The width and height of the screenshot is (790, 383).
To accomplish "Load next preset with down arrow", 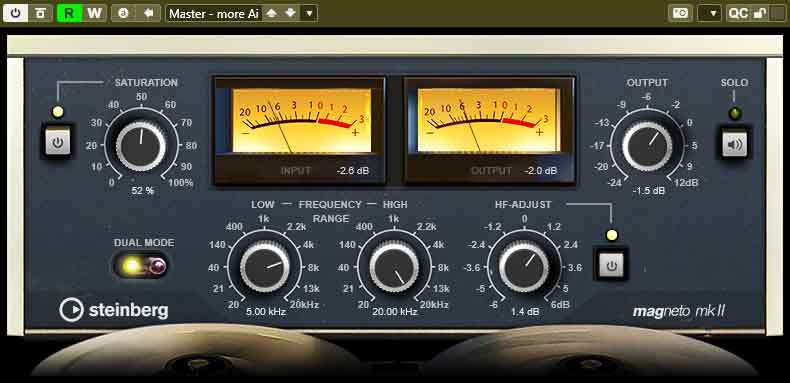I will [290, 13].
